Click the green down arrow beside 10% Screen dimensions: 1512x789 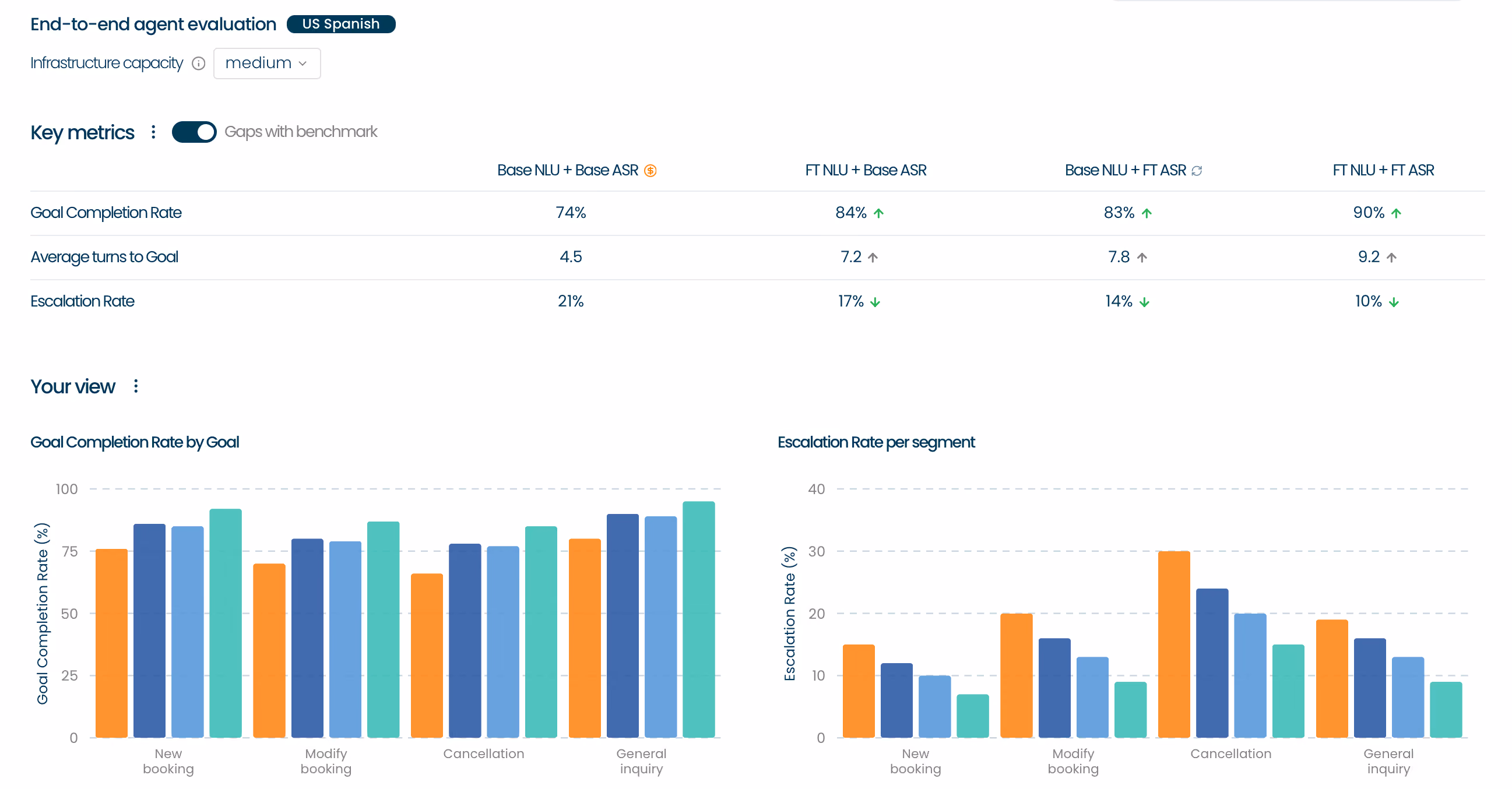click(1394, 302)
